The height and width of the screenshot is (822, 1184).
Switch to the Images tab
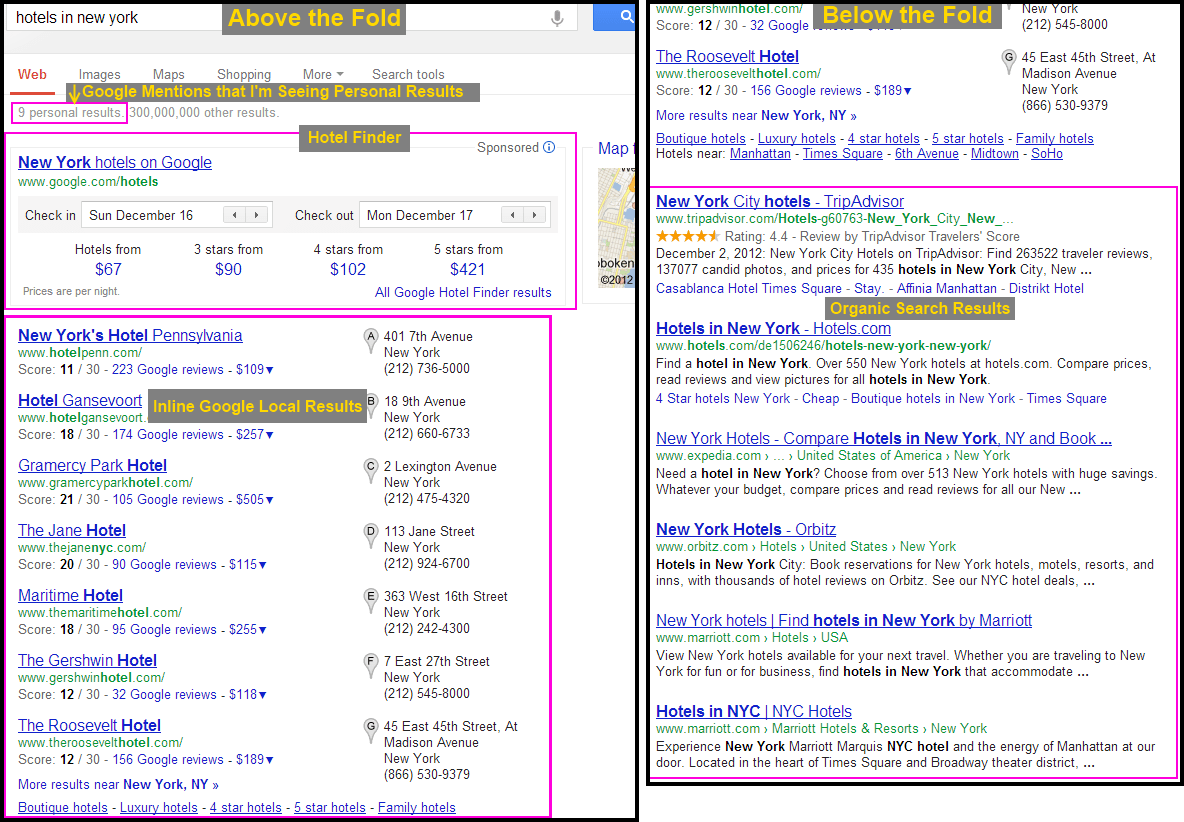(x=100, y=74)
